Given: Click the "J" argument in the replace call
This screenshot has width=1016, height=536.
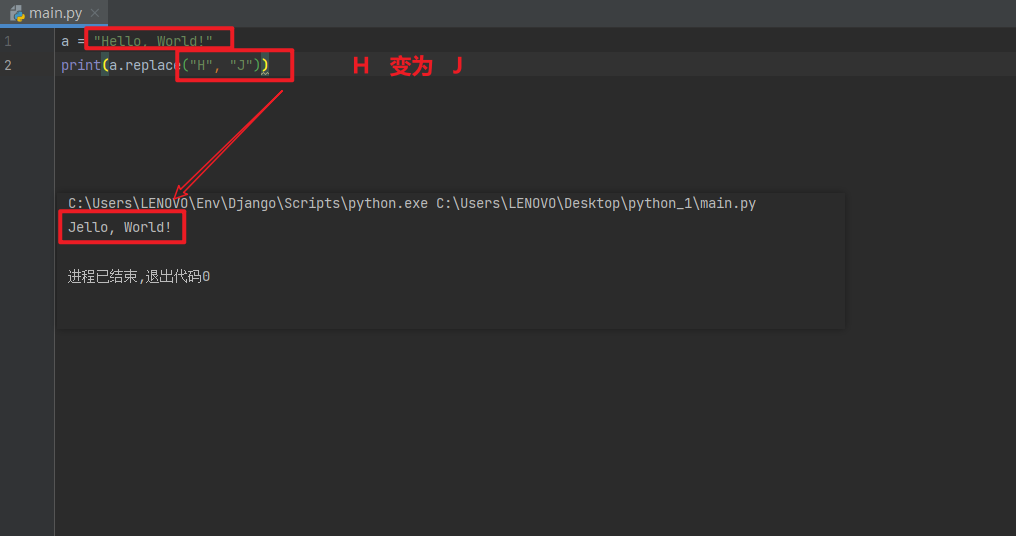Looking at the screenshot, I should (241, 65).
